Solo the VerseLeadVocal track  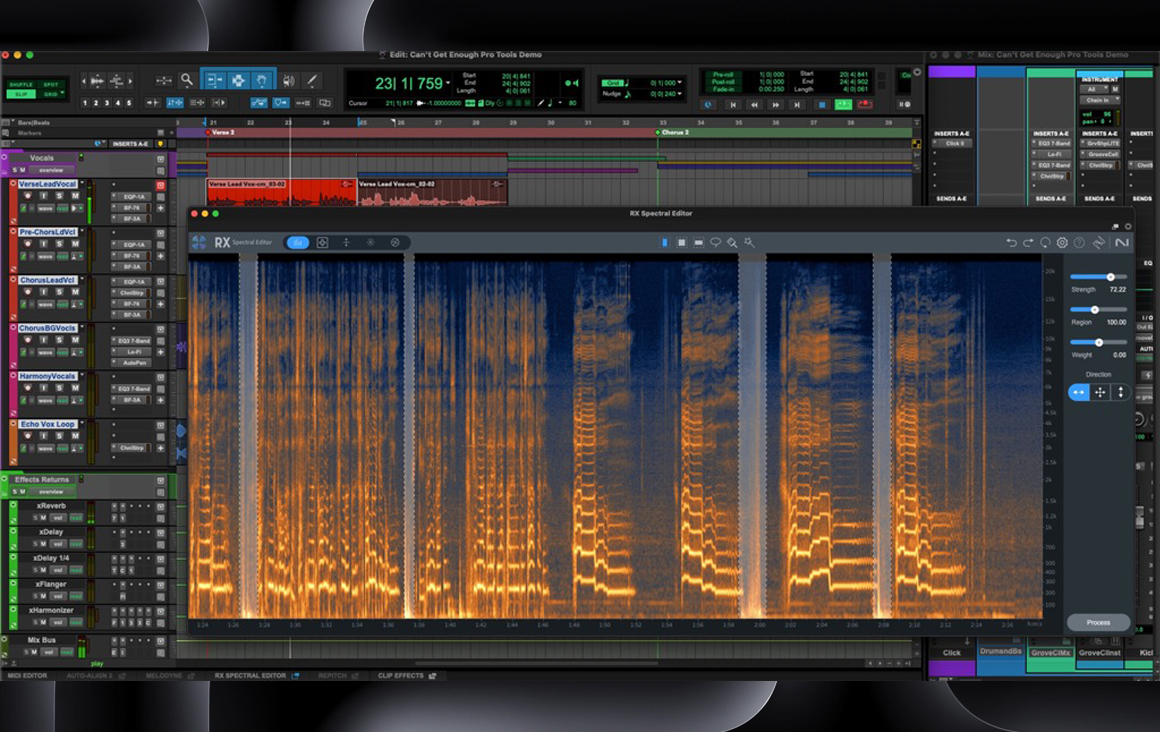point(57,196)
